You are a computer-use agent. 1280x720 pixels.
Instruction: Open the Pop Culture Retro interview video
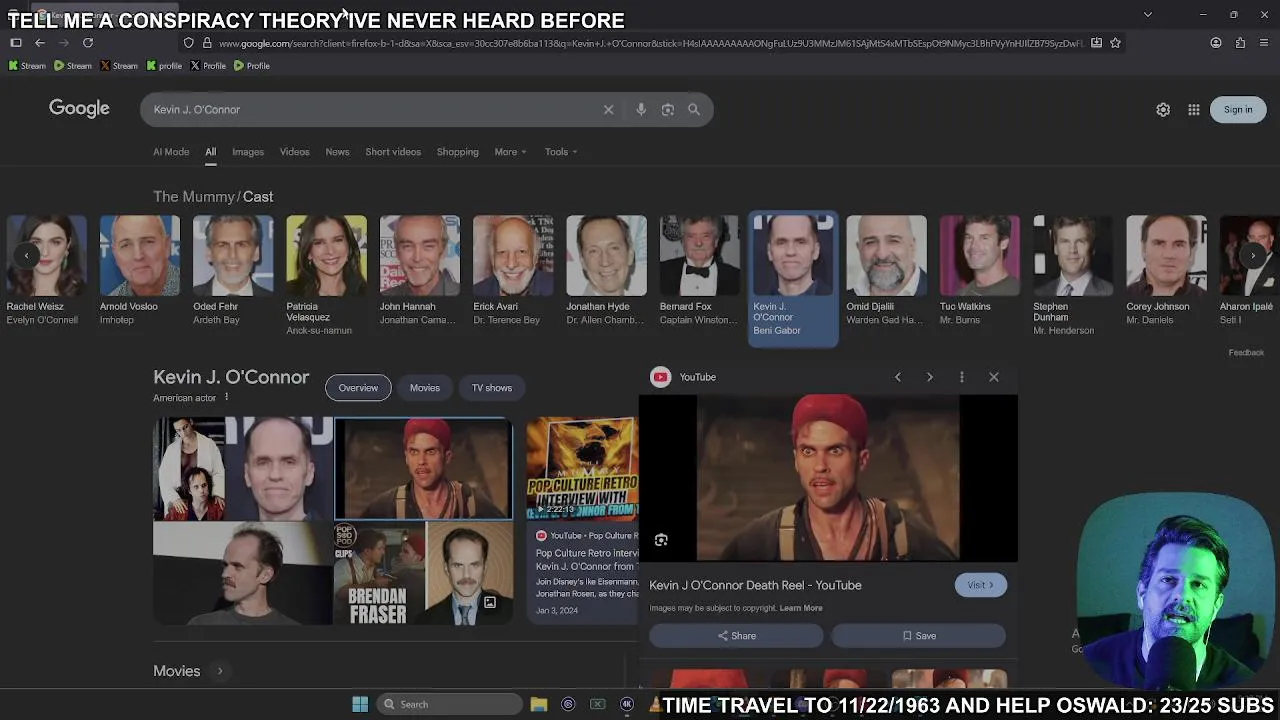582,520
